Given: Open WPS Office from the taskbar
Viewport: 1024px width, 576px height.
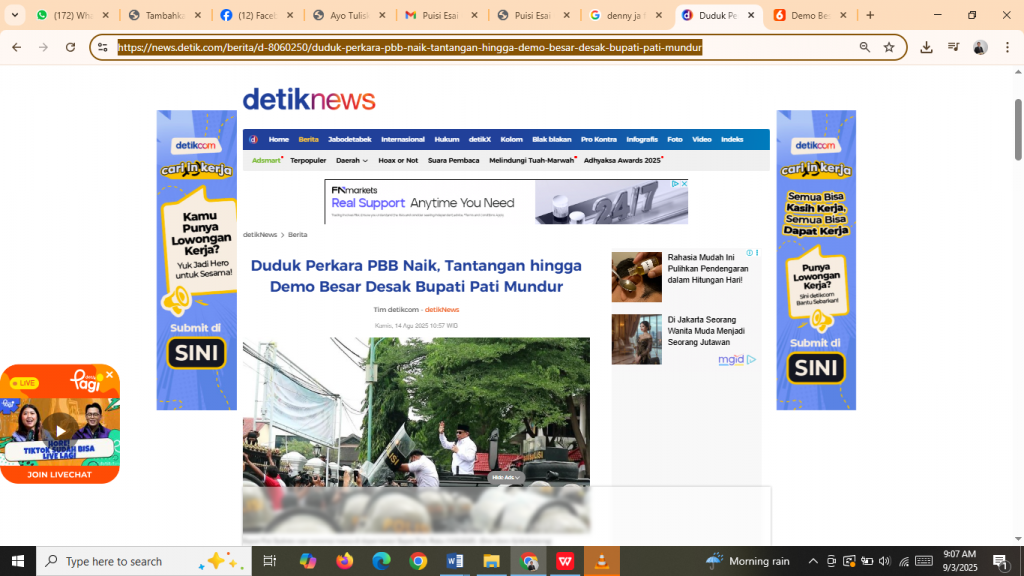Looking at the screenshot, I should [565, 561].
